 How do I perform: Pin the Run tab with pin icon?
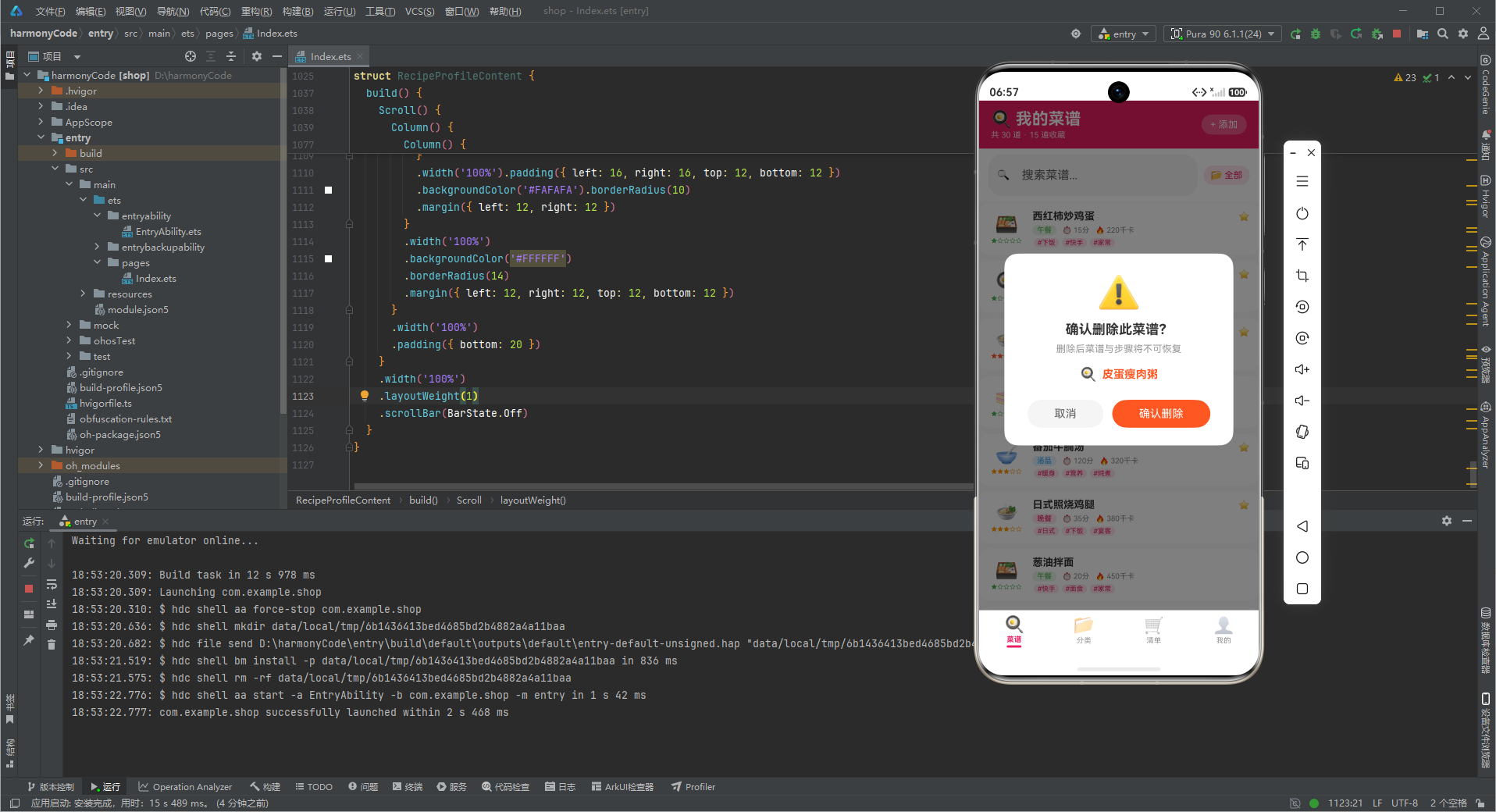(29, 640)
